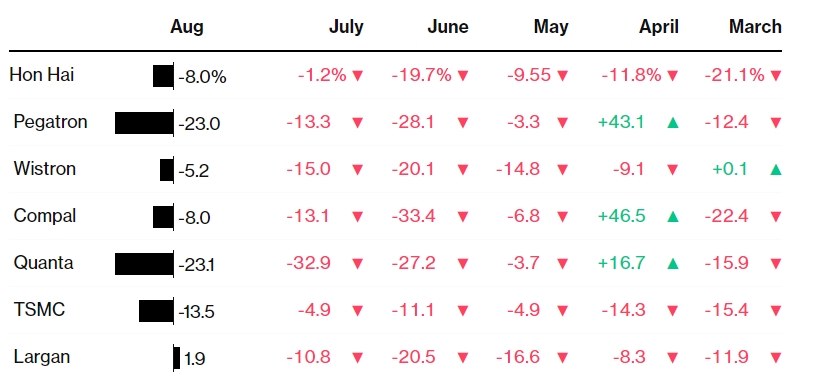The image size is (814, 380).
Task: Click the Wistron May value -14.8
Action: click(518, 169)
